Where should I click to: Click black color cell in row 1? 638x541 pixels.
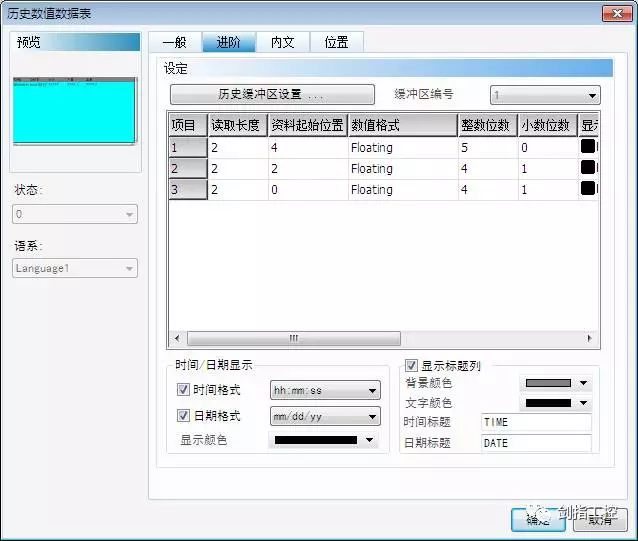(x=589, y=147)
